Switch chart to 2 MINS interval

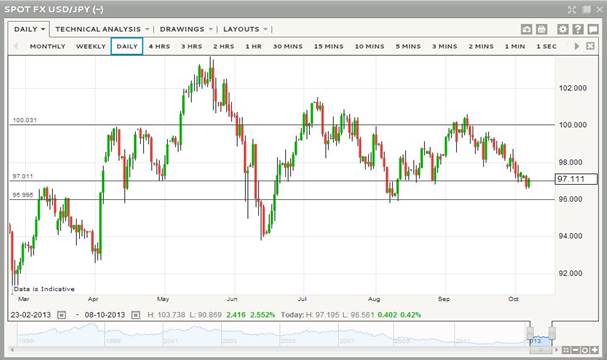click(x=481, y=46)
